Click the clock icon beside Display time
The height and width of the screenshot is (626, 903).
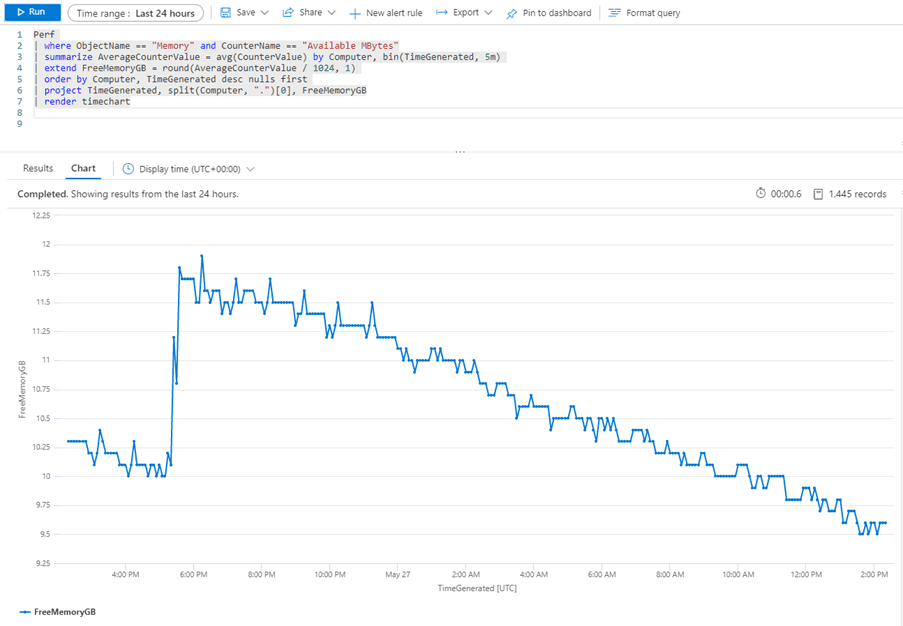coord(126,168)
